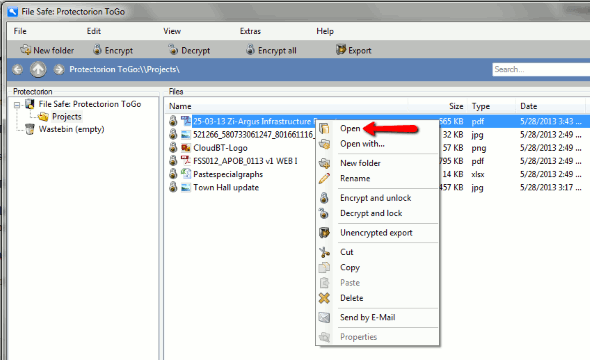Click the date 5/28/2013 3:17 cell
Screen dimensions: 590x360
(x=550, y=187)
